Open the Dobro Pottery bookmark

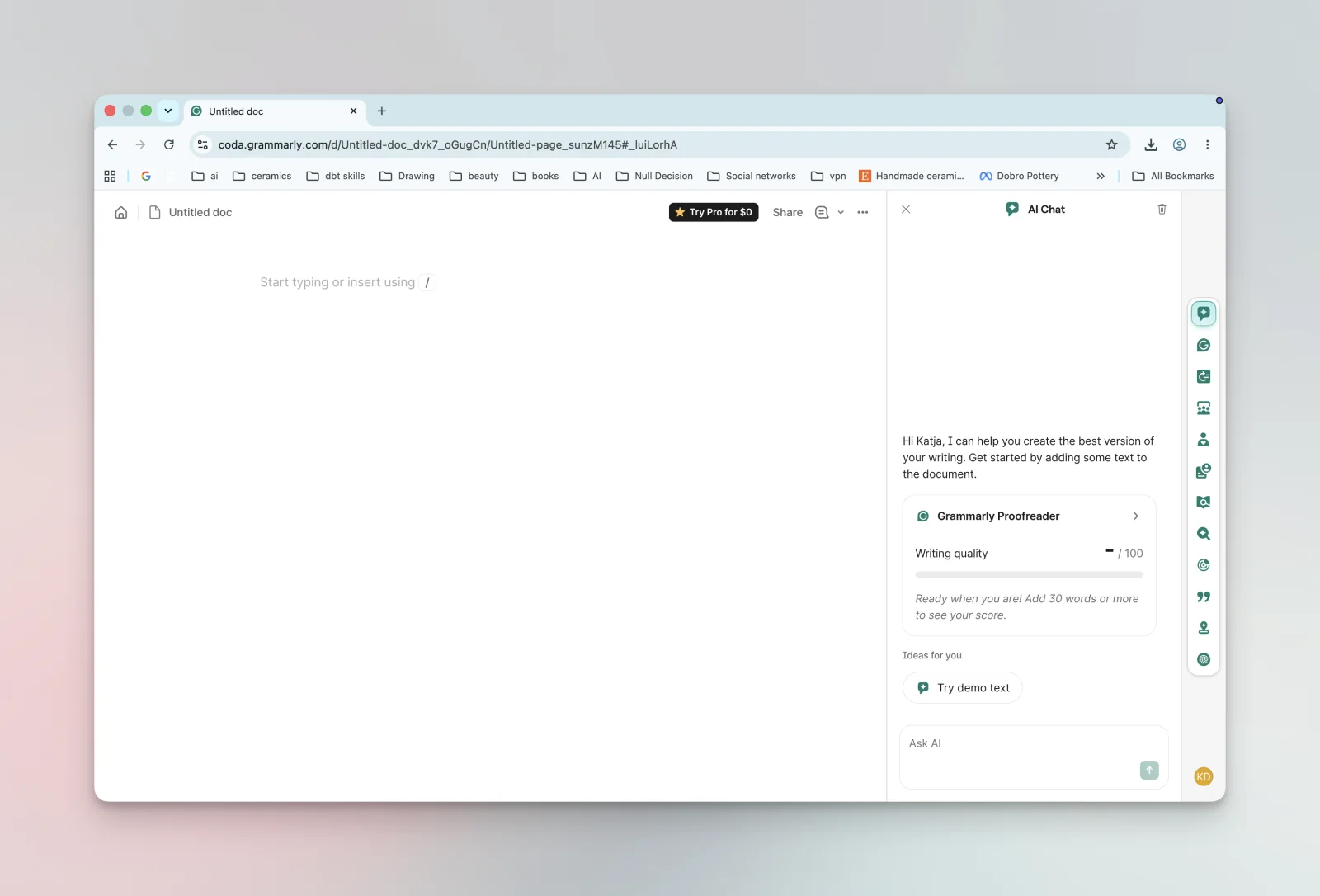[x=1019, y=177]
